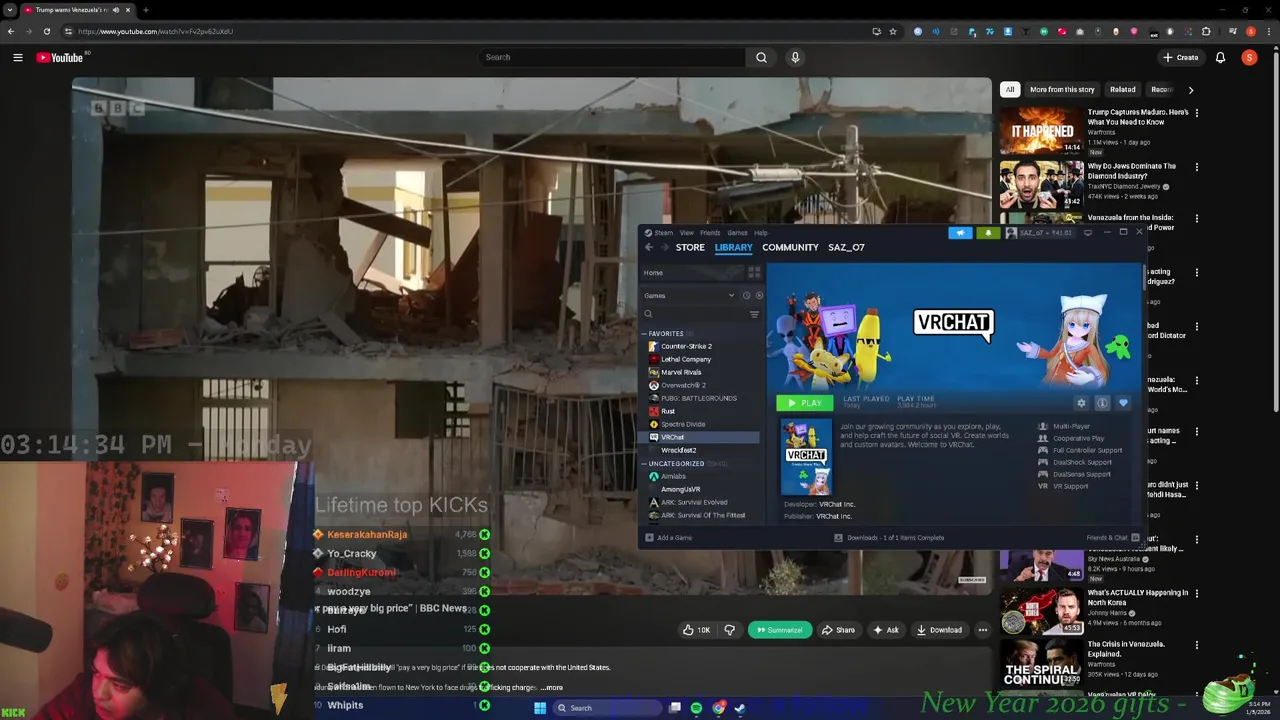The image size is (1280, 720).
Task: Click the green Summarize button
Action: [x=779, y=630]
